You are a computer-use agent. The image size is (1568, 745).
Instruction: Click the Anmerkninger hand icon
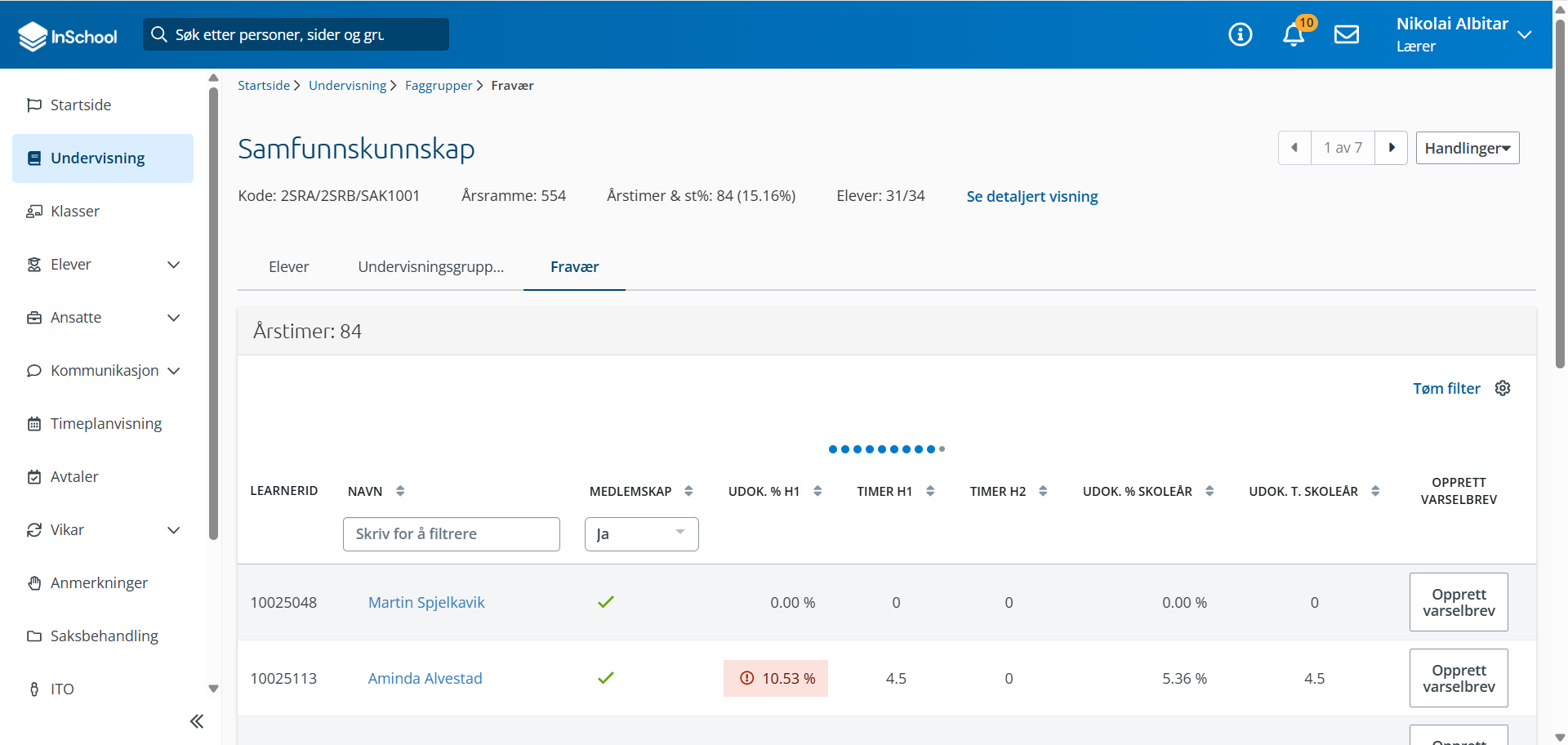[34, 582]
